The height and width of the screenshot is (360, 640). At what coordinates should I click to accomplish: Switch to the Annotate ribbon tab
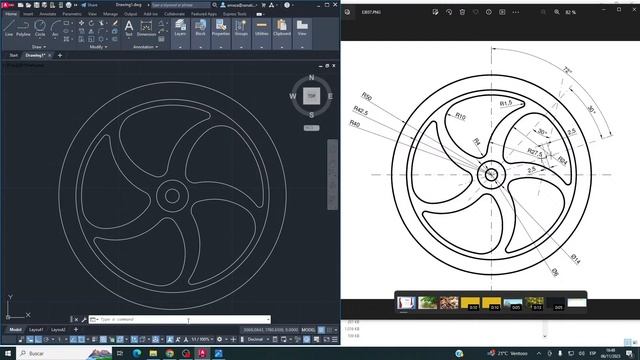(47, 14)
